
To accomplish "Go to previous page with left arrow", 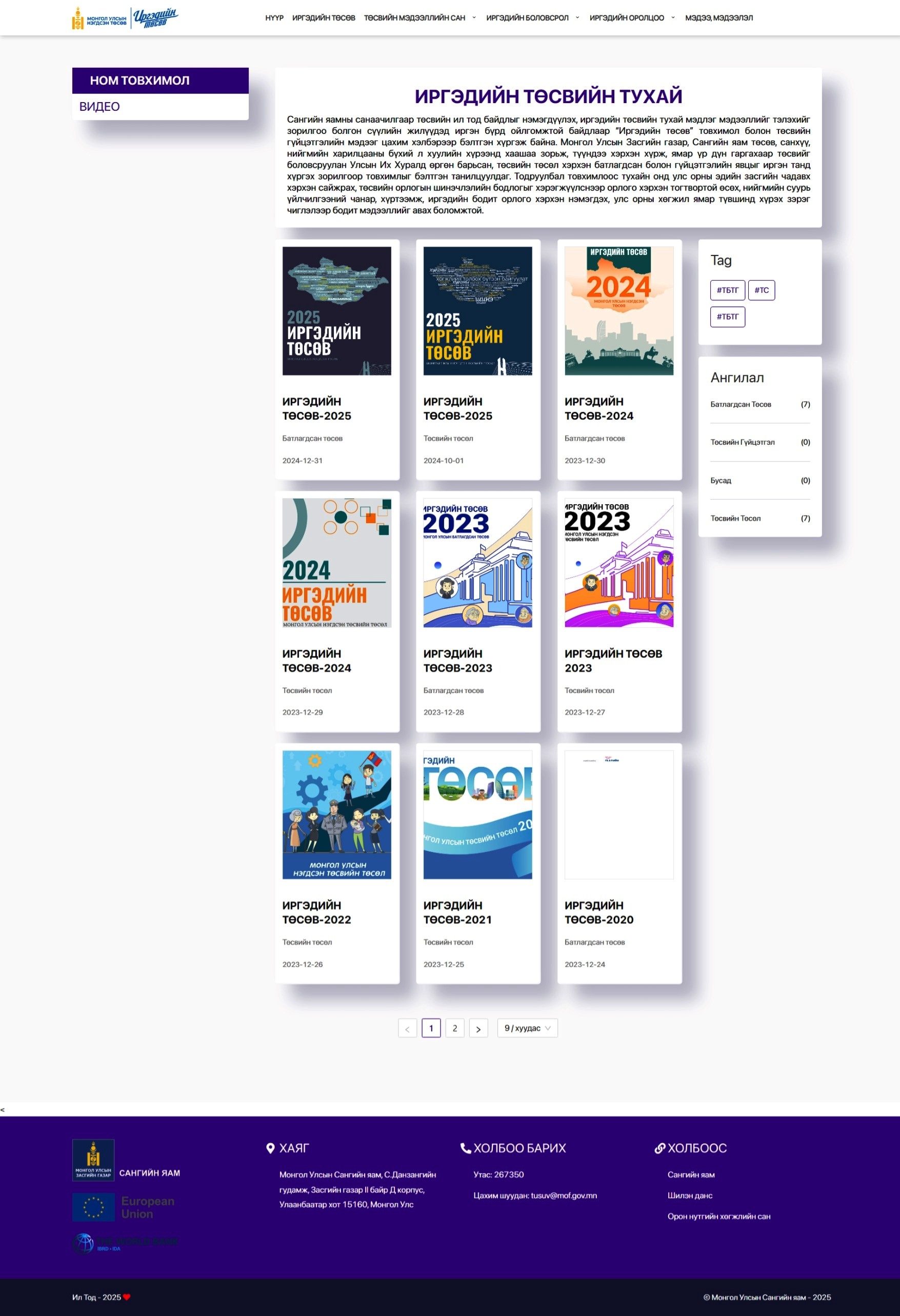I will pyautogui.click(x=407, y=1028).
